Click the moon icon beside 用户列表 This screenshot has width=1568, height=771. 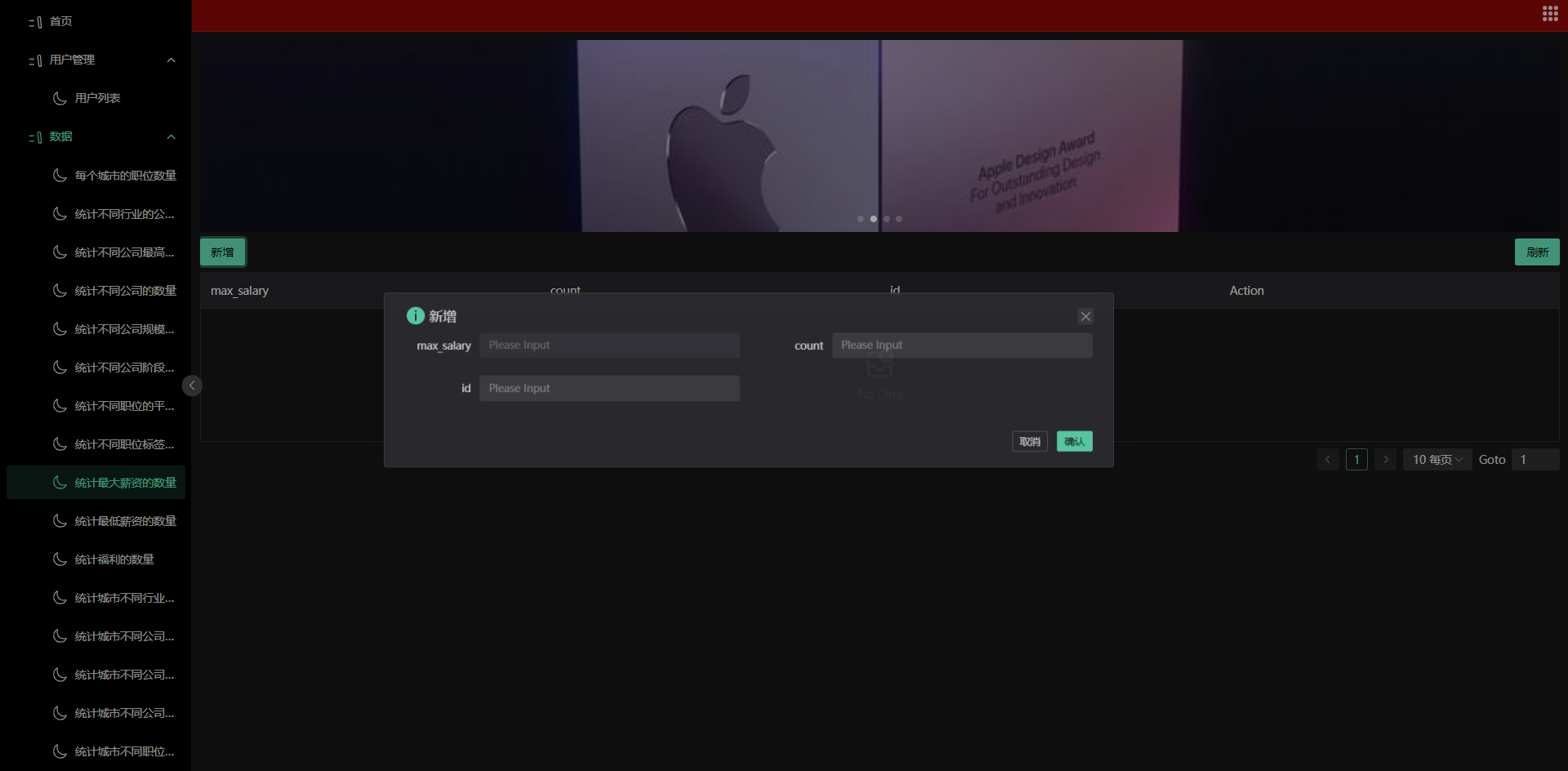coord(60,98)
